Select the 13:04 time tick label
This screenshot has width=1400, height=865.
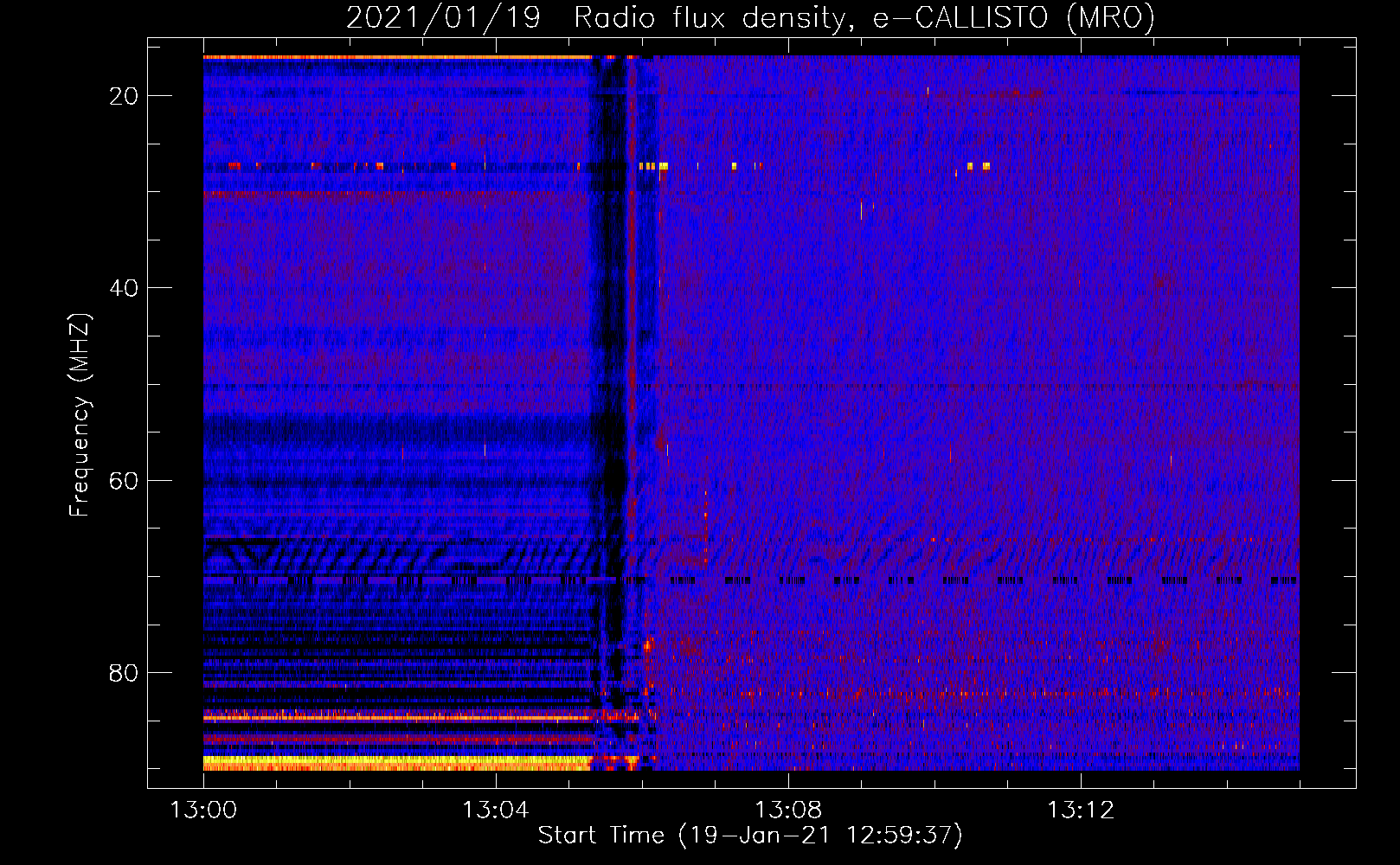click(495, 811)
